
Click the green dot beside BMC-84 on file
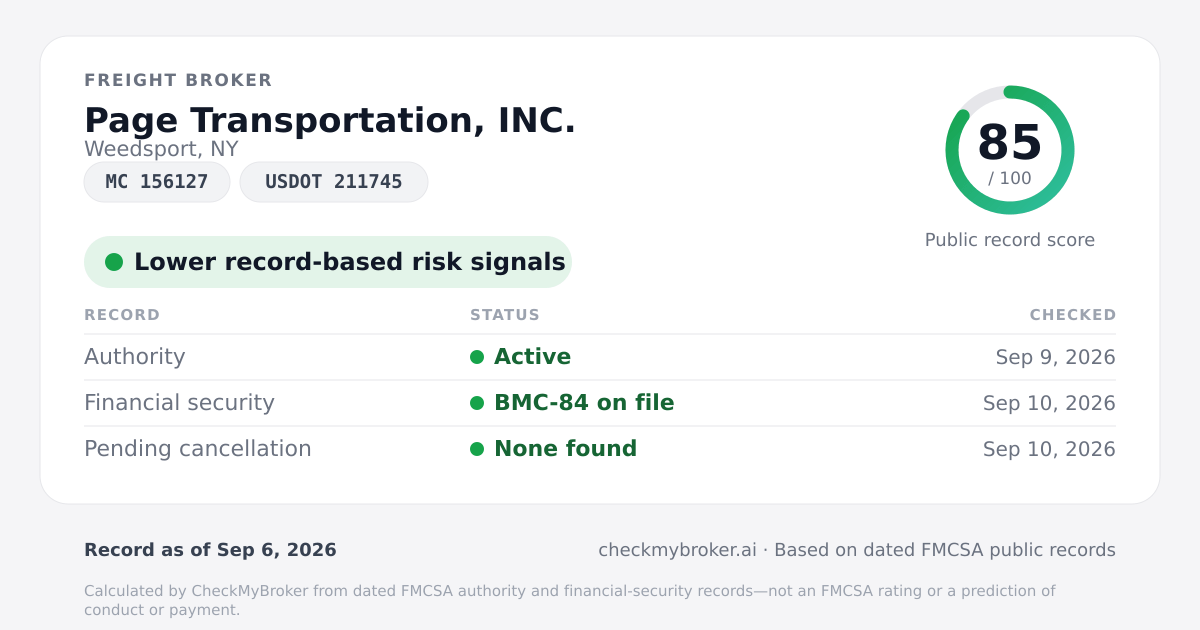pos(477,403)
